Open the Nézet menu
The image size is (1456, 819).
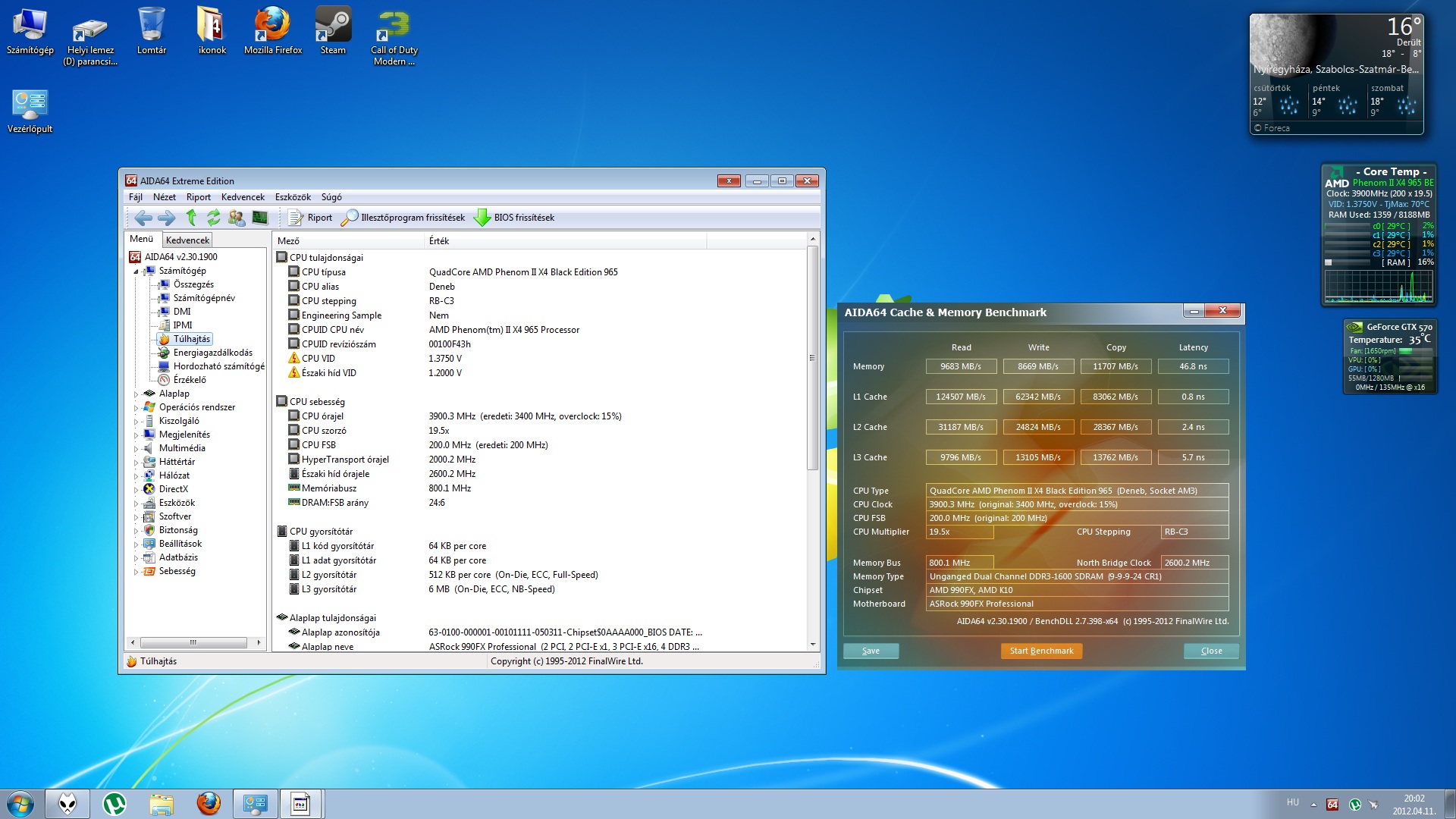pos(164,197)
